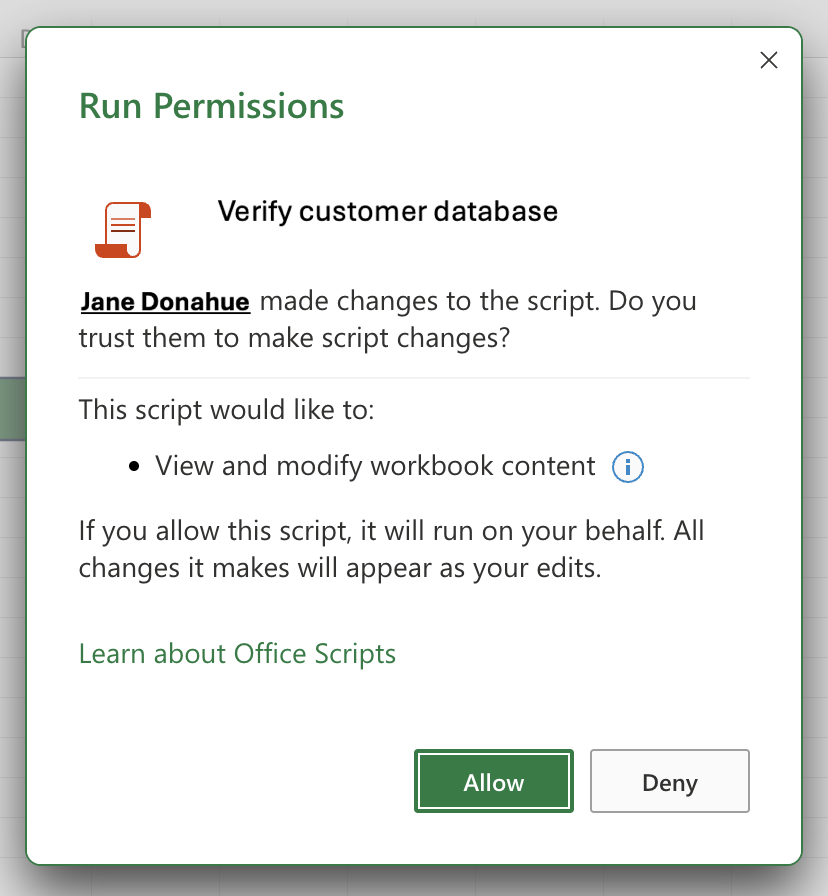828x896 pixels.
Task: Select the 'Verify customer database' script name
Action: click(387, 211)
